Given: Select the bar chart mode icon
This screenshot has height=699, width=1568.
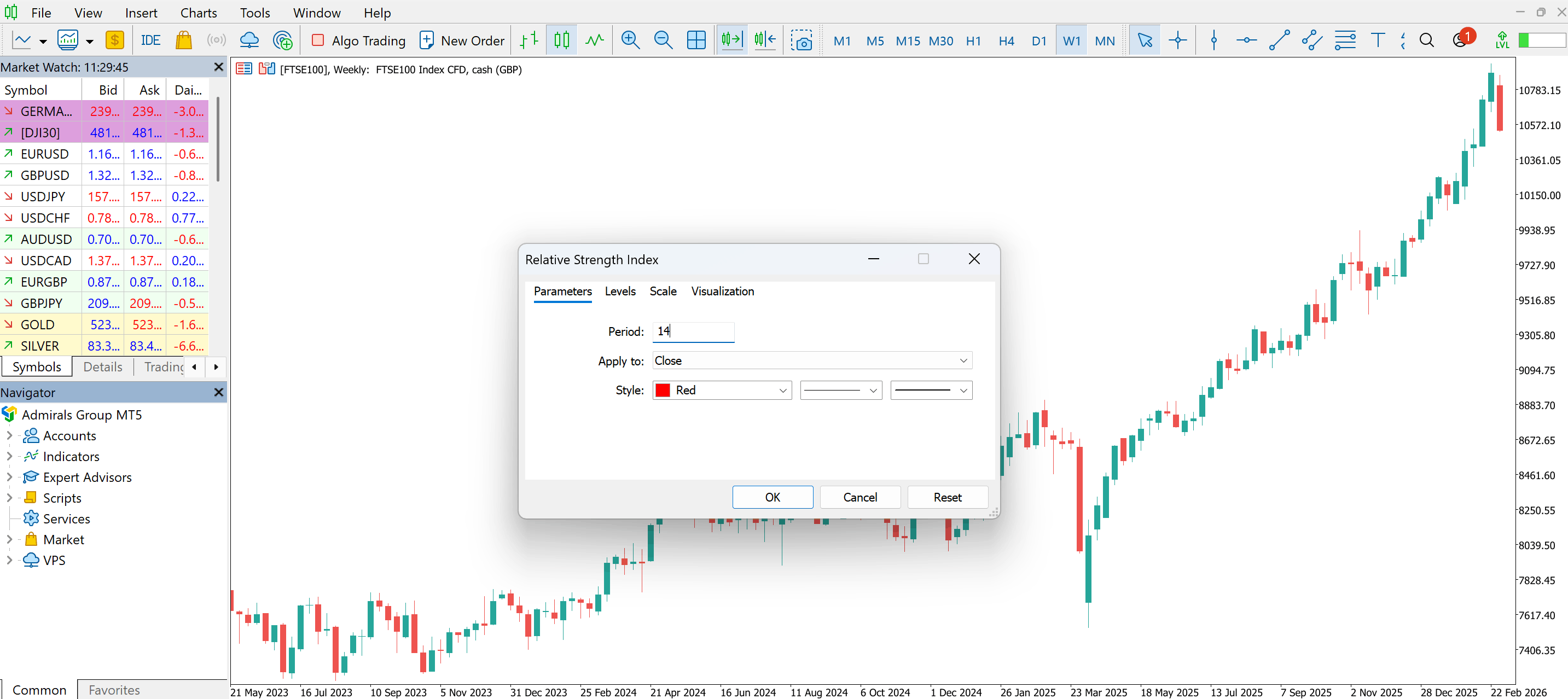Looking at the screenshot, I should (529, 41).
